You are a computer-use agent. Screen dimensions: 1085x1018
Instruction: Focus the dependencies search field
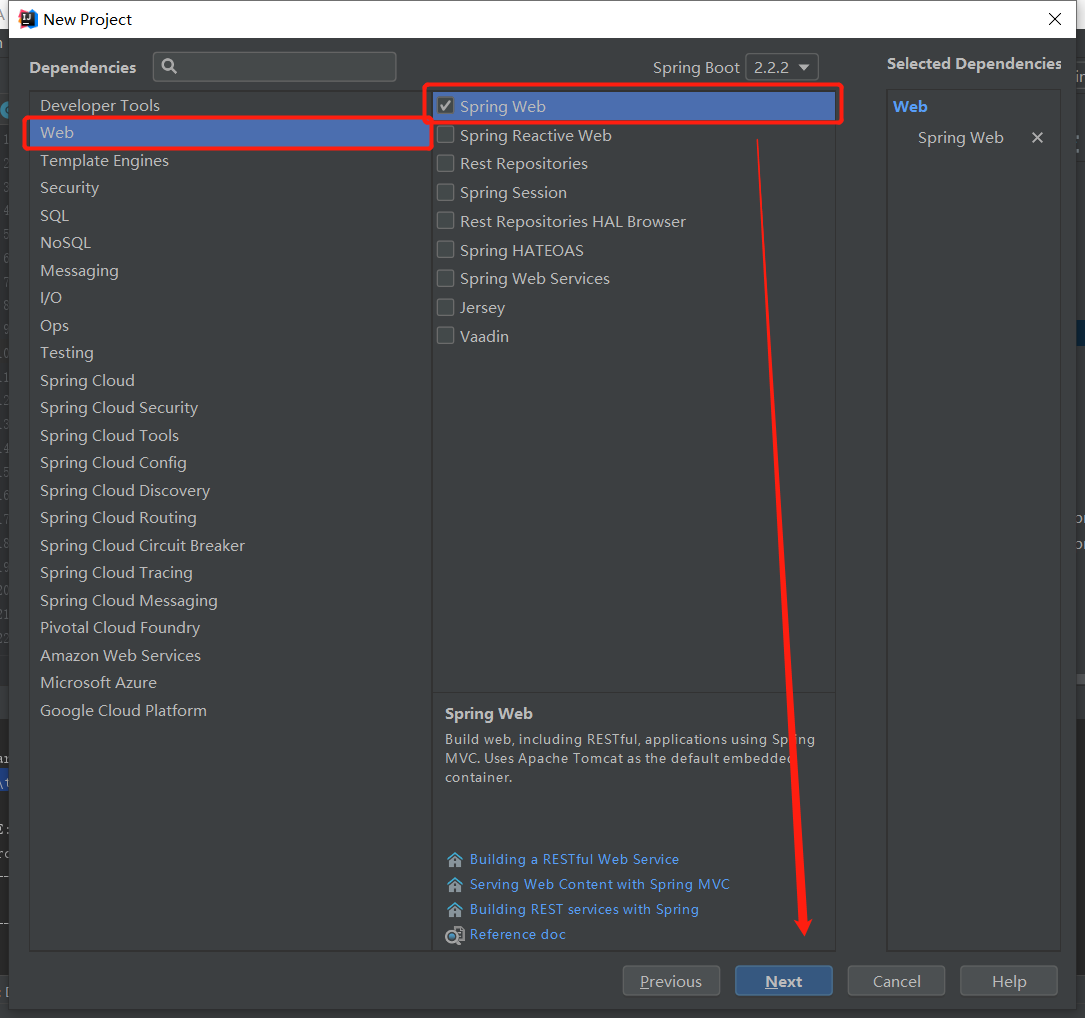click(275, 66)
